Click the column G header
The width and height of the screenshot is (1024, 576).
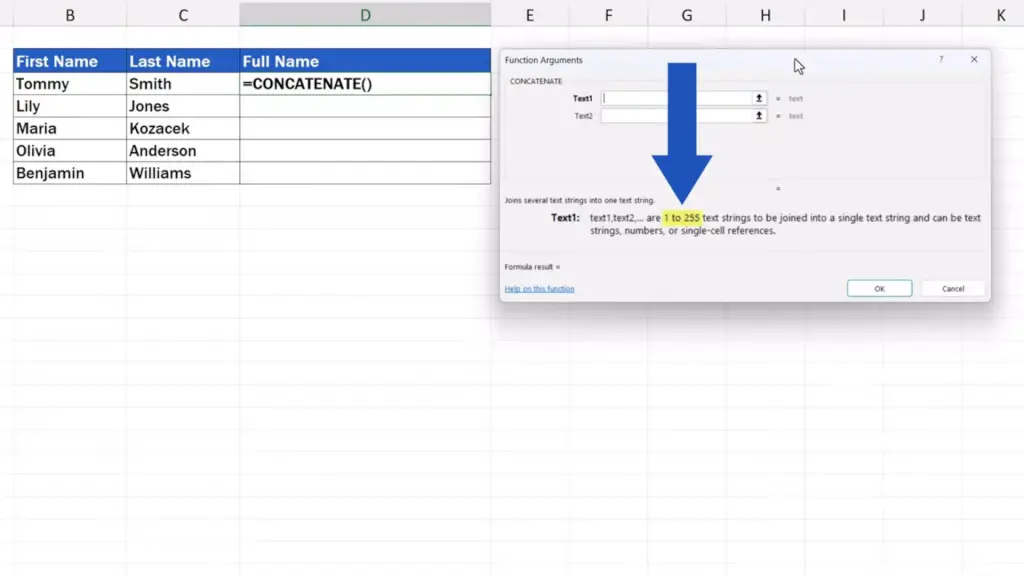(687, 15)
